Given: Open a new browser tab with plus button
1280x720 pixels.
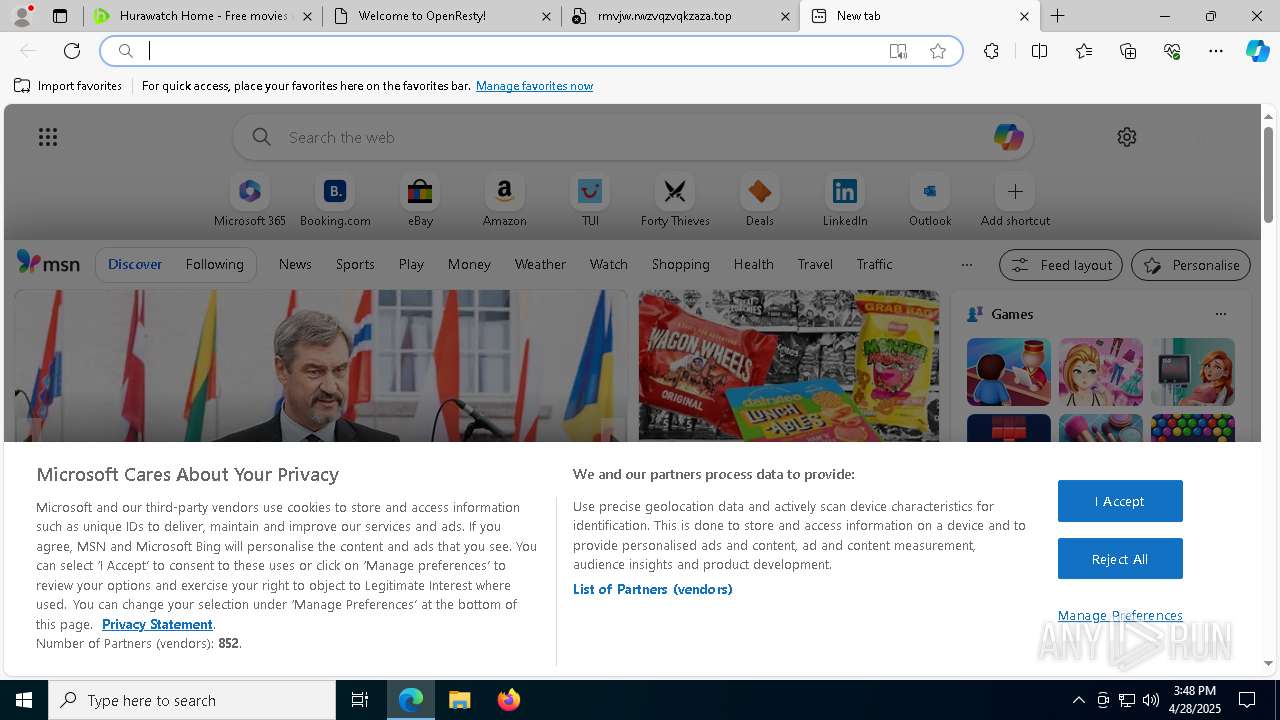Looking at the screenshot, I should [1057, 16].
